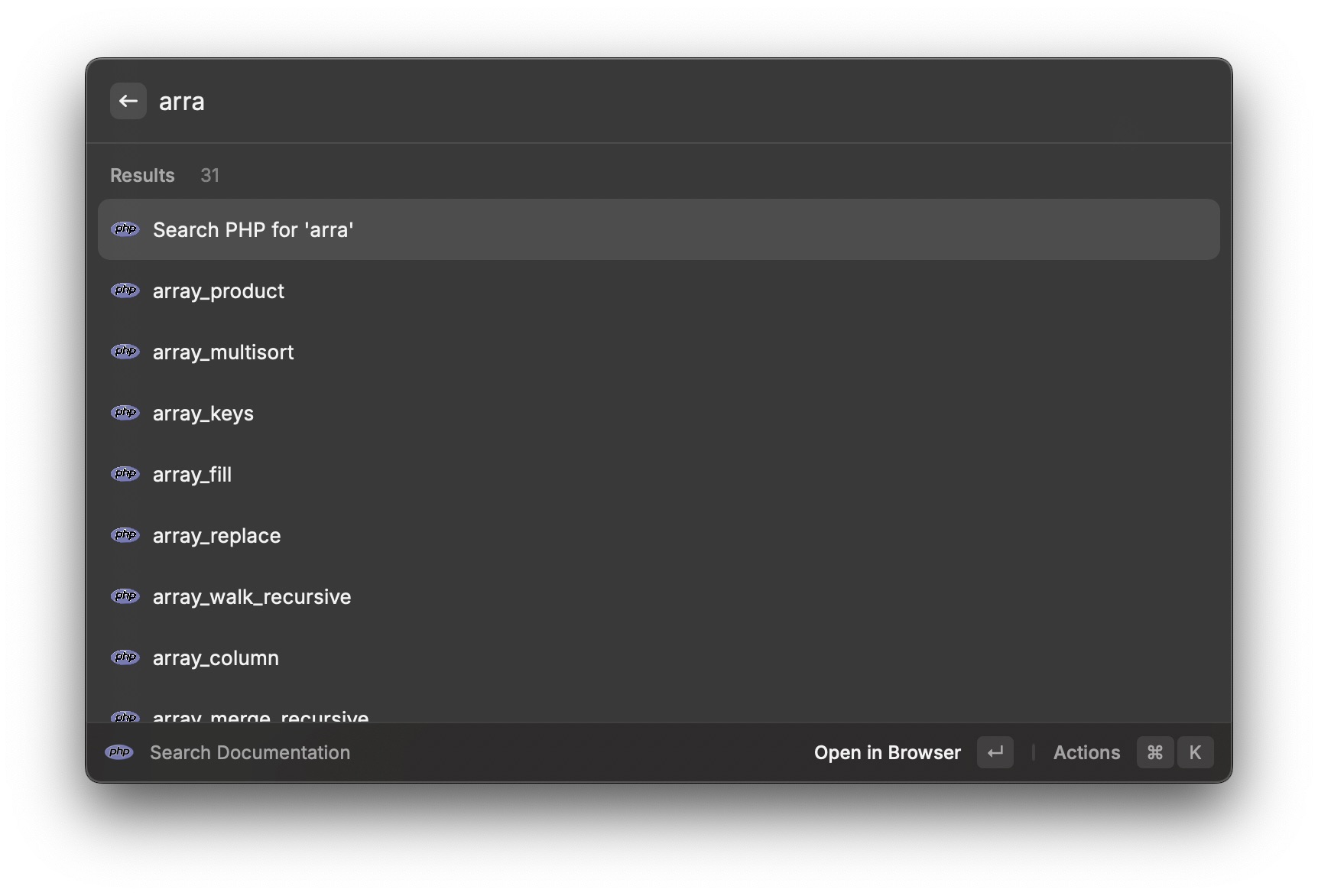Open the Actions menu
Viewport: 1318px width, 896px height.
1086,753
